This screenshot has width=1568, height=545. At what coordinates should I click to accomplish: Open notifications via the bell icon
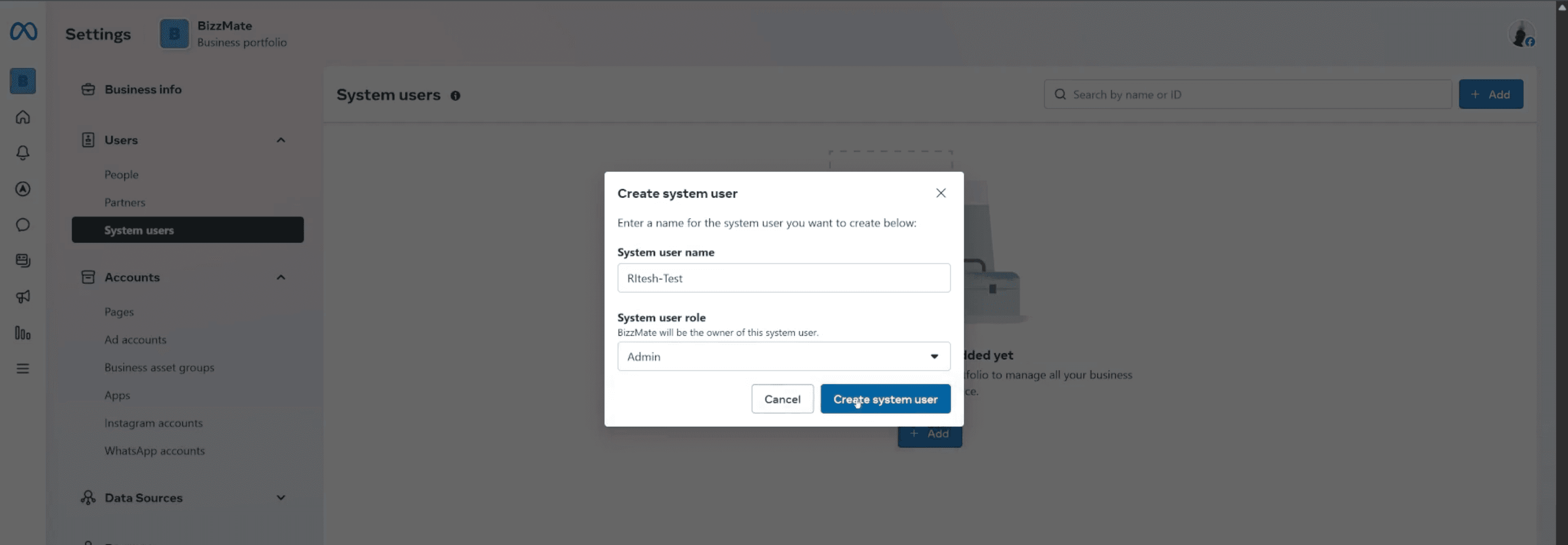(23, 153)
